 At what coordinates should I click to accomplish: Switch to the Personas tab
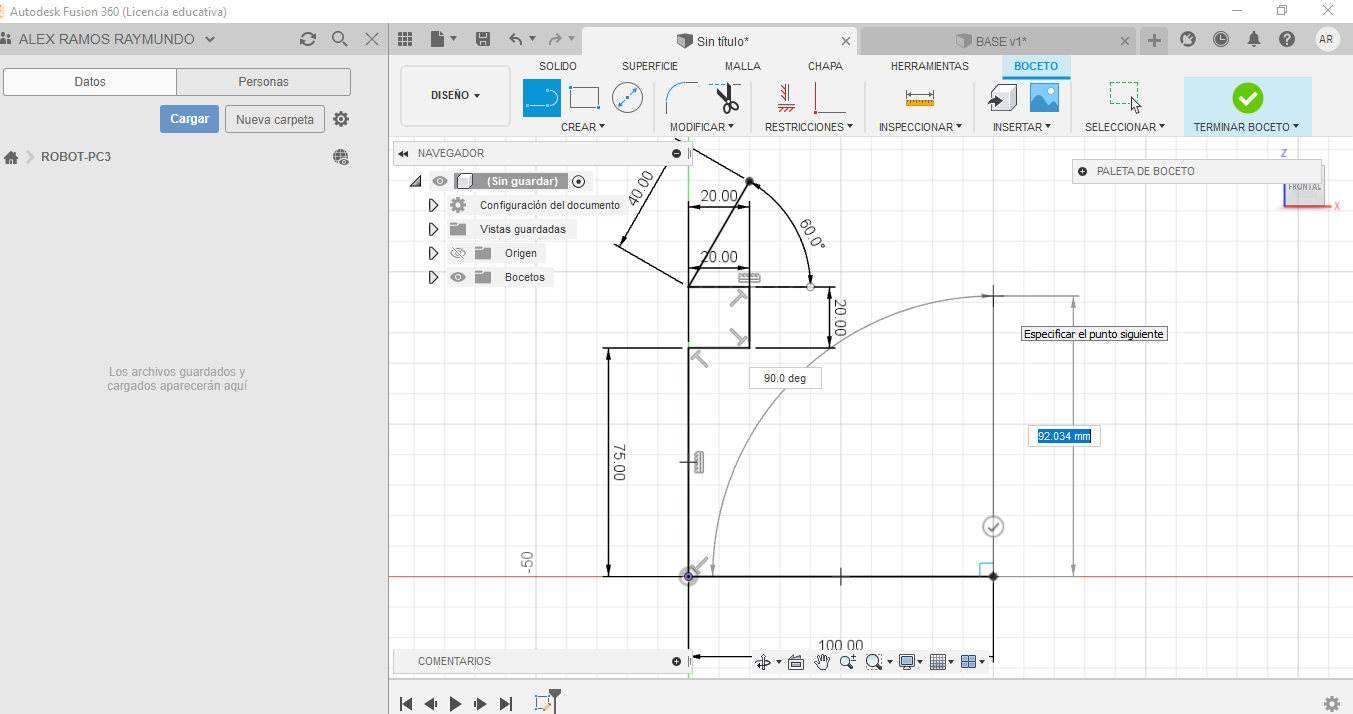pyautogui.click(x=263, y=82)
